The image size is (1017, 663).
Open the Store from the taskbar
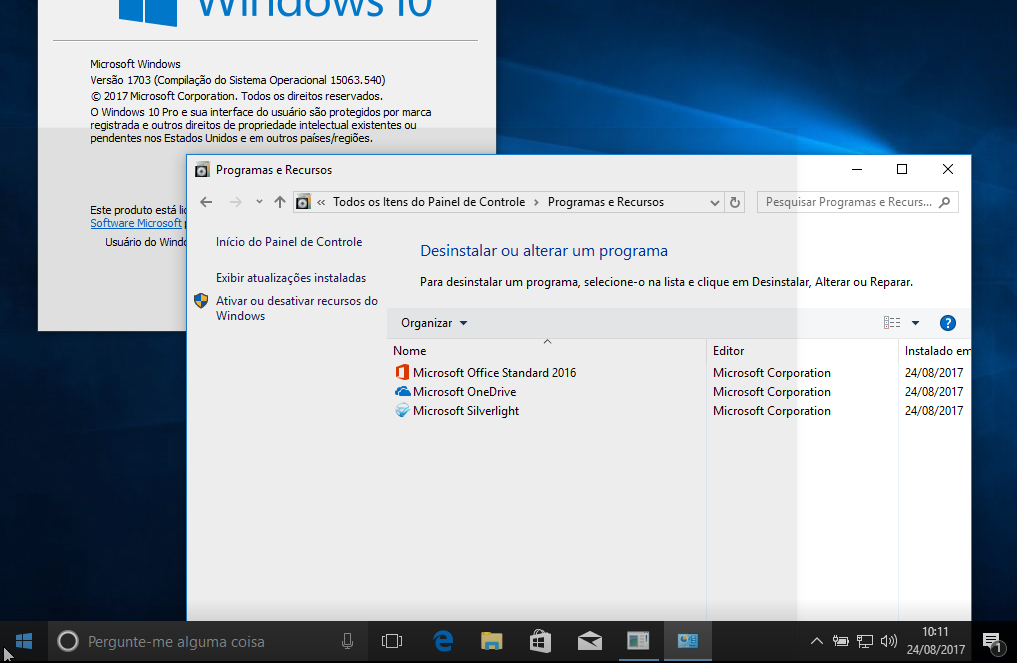tap(540, 642)
